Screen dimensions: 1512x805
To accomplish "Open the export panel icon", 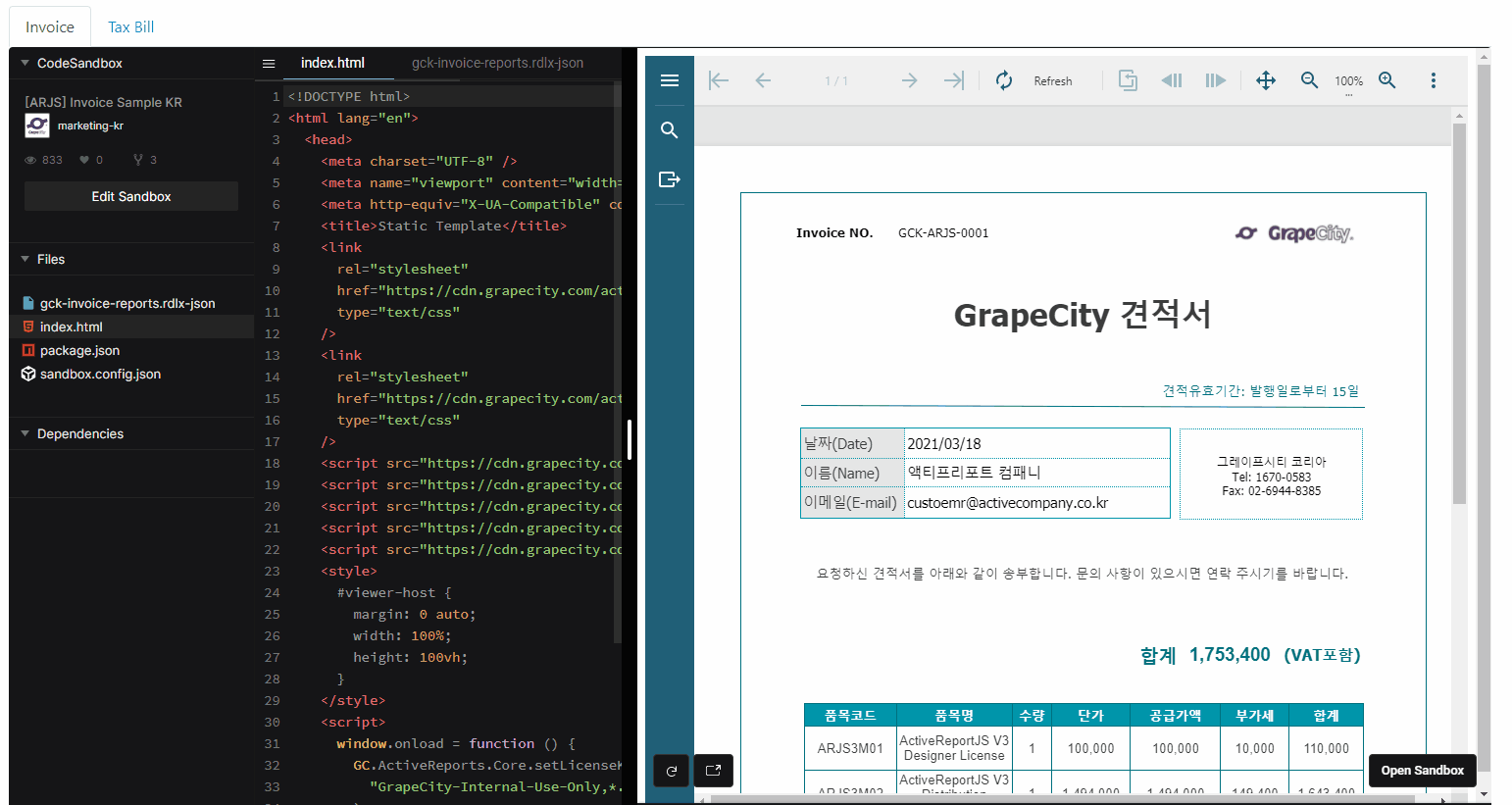I will pyautogui.click(x=670, y=179).
